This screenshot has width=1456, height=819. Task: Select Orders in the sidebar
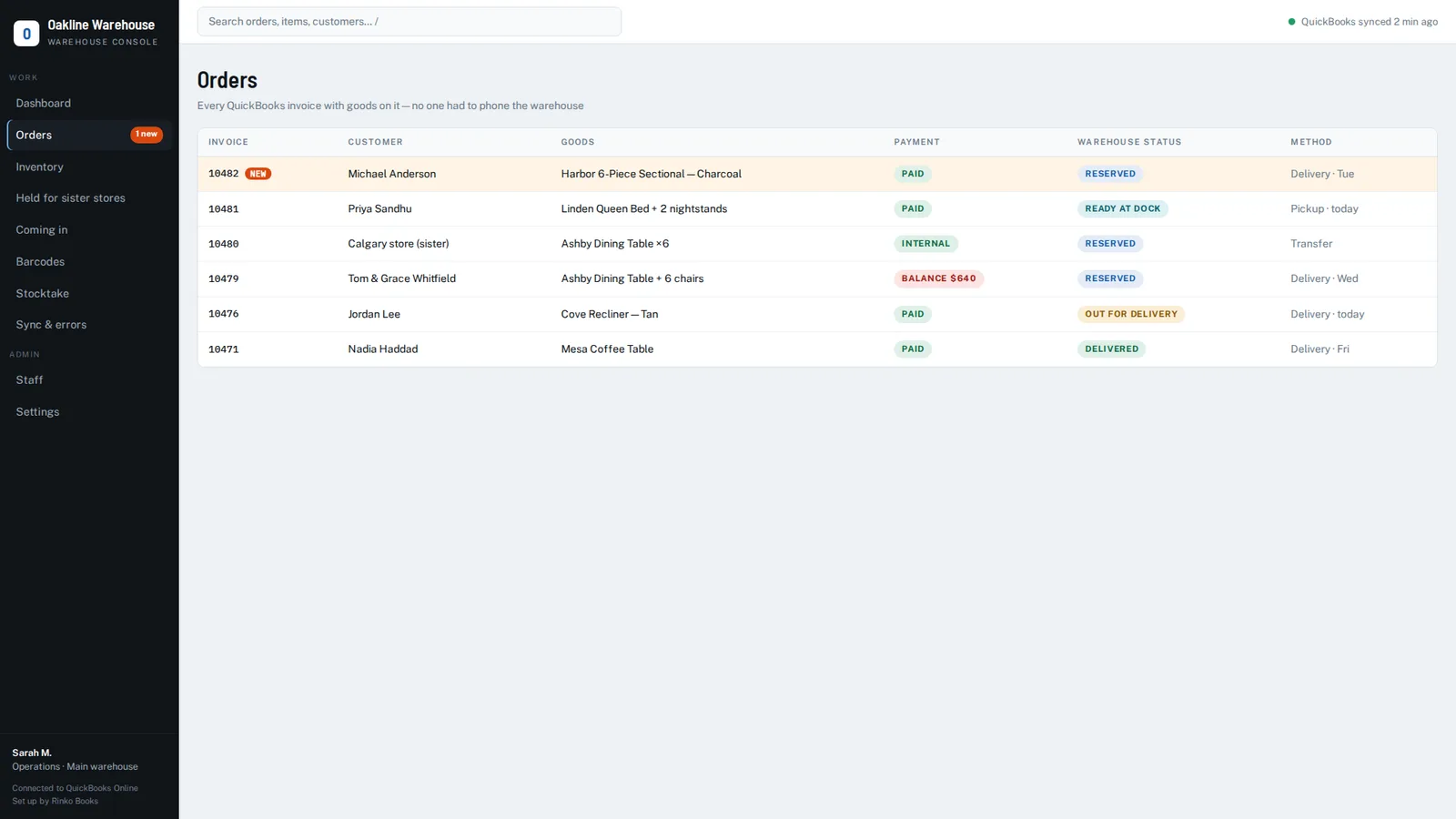(89, 135)
